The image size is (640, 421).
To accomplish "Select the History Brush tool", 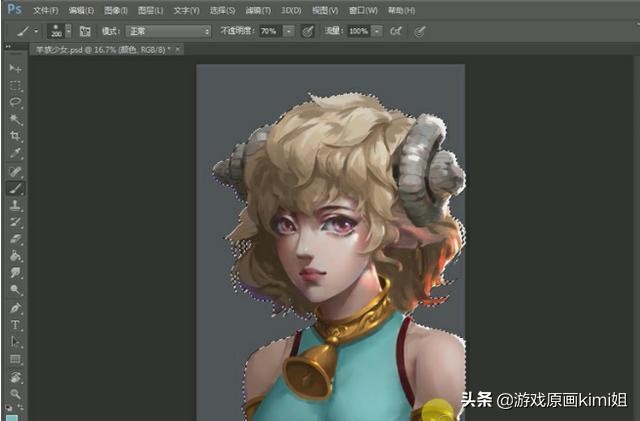I will pyautogui.click(x=15, y=222).
